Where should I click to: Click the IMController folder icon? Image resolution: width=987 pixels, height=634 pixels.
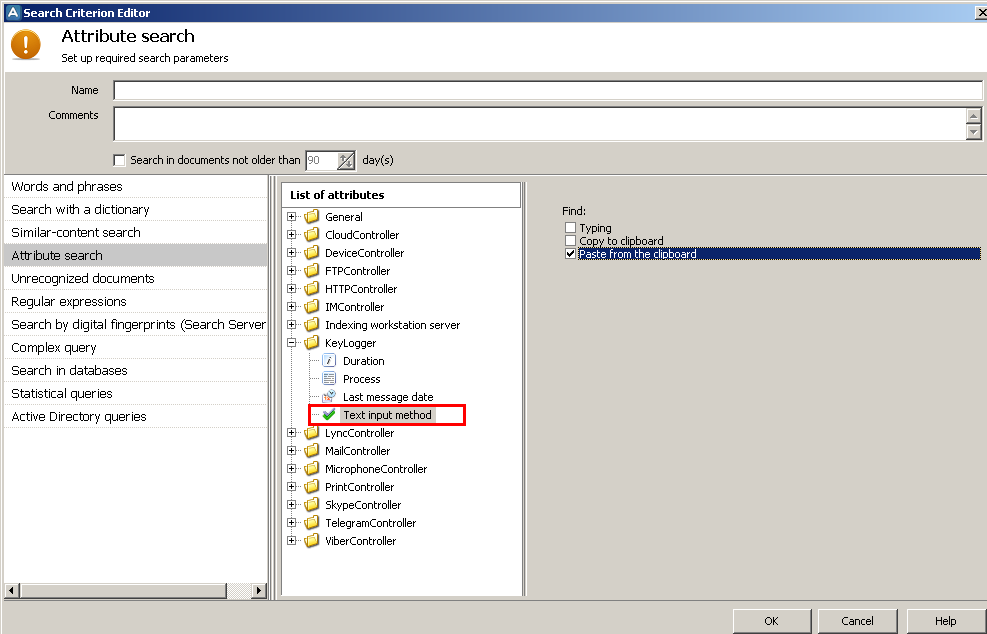pyautogui.click(x=312, y=307)
